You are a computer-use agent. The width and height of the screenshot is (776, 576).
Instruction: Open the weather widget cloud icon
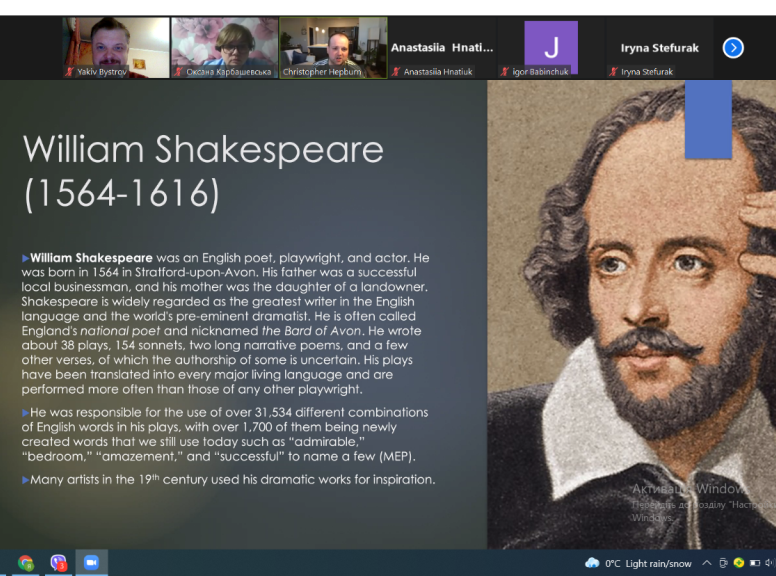pyautogui.click(x=592, y=563)
